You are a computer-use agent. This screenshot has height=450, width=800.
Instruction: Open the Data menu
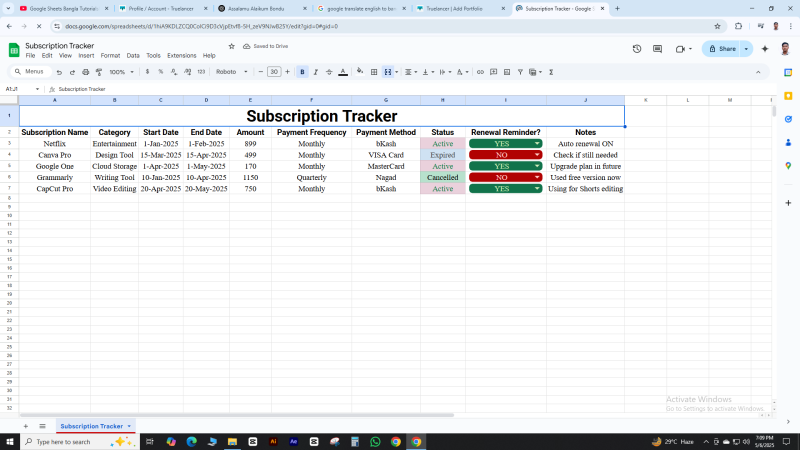click(x=133, y=56)
